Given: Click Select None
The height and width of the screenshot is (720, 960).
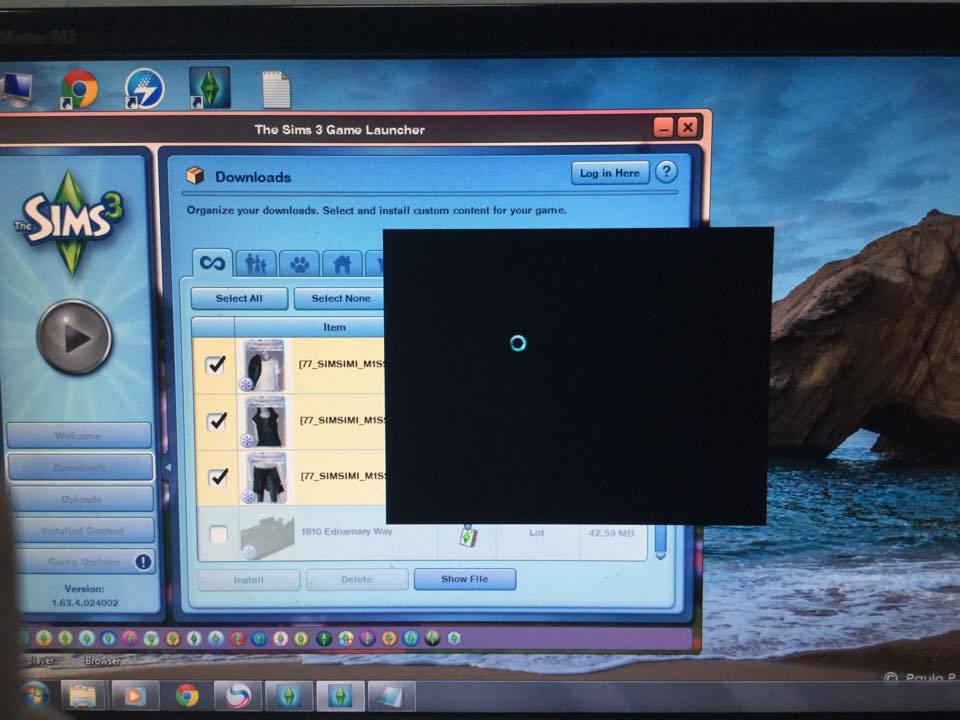Looking at the screenshot, I should pos(340,298).
